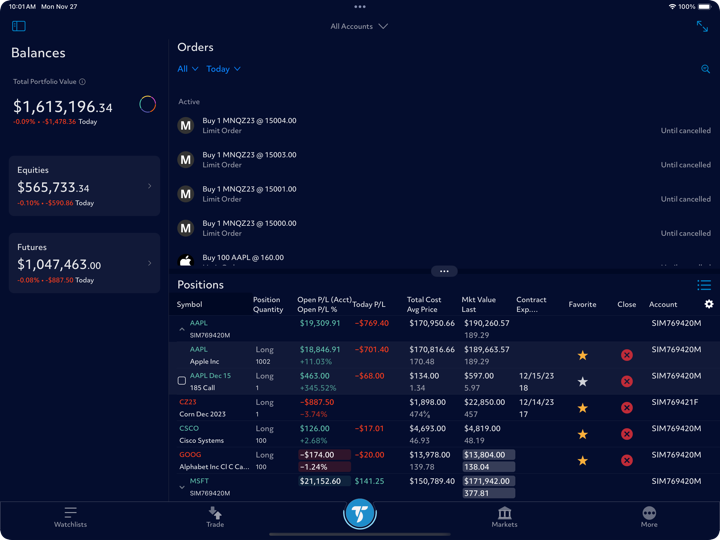This screenshot has width=720, height=540.
Task: Switch to the Watchlists tab
Action: tap(70, 516)
